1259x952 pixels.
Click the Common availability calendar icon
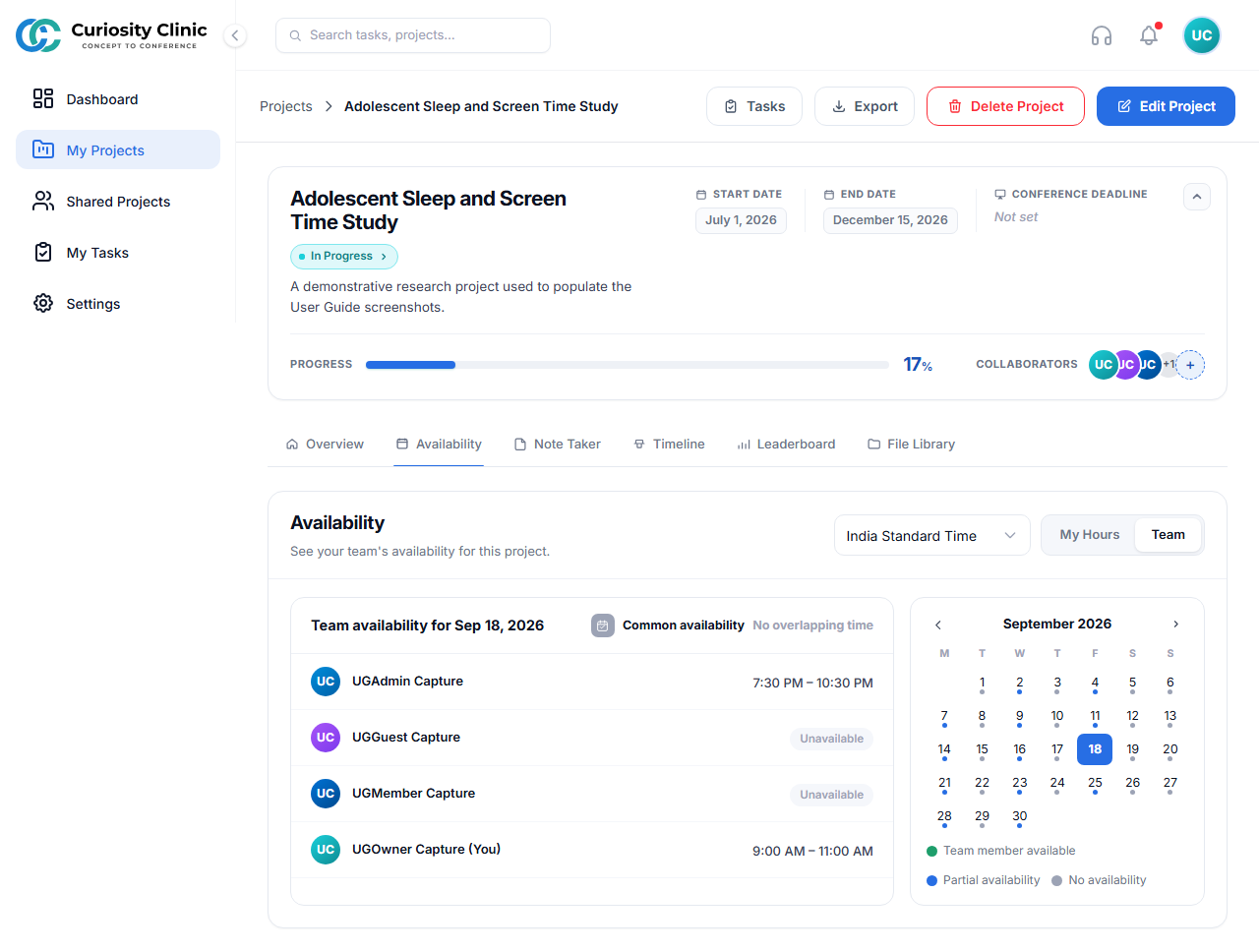(603, 625)
